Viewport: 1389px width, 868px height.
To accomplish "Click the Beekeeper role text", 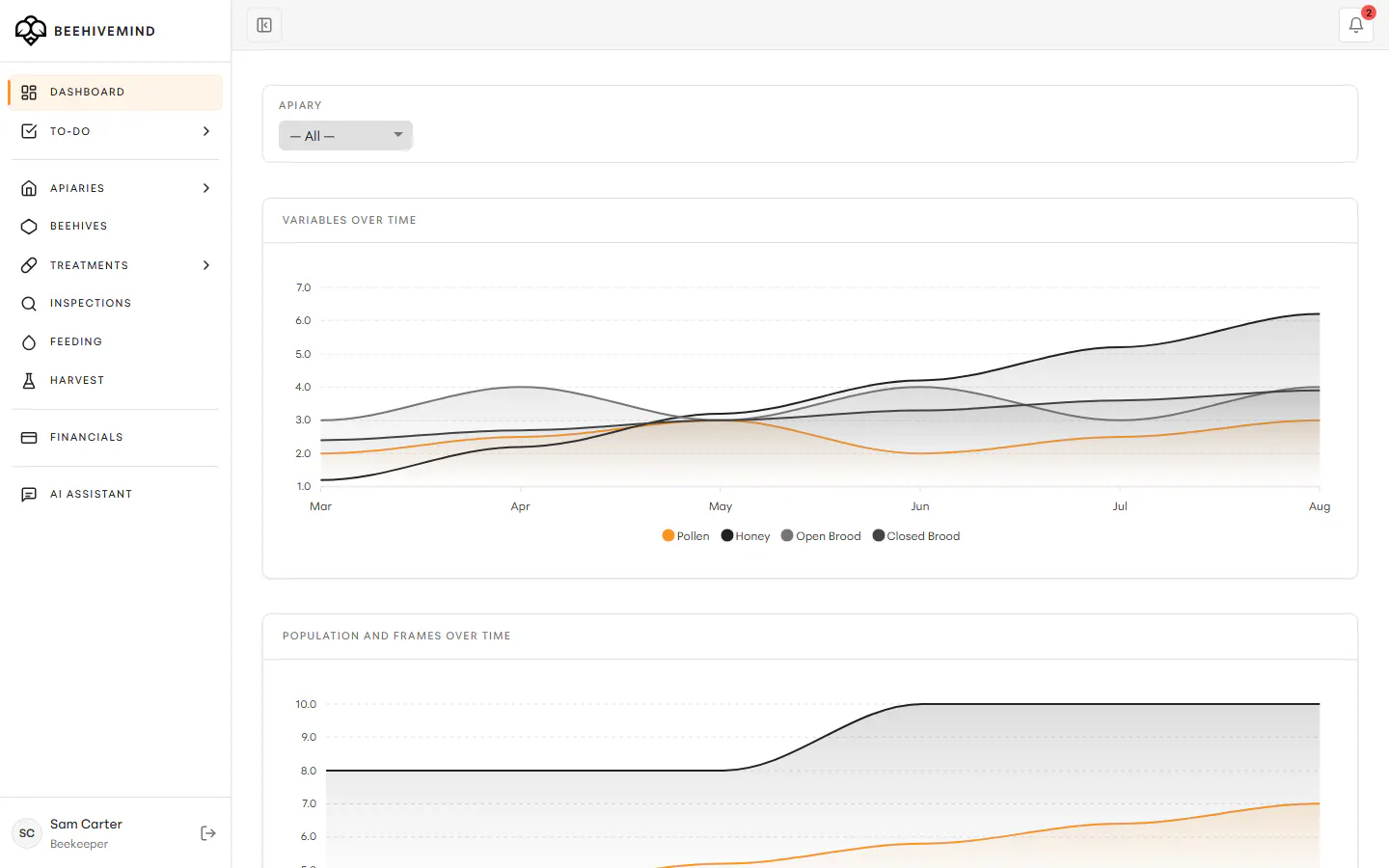I will (x=79, y=845).
